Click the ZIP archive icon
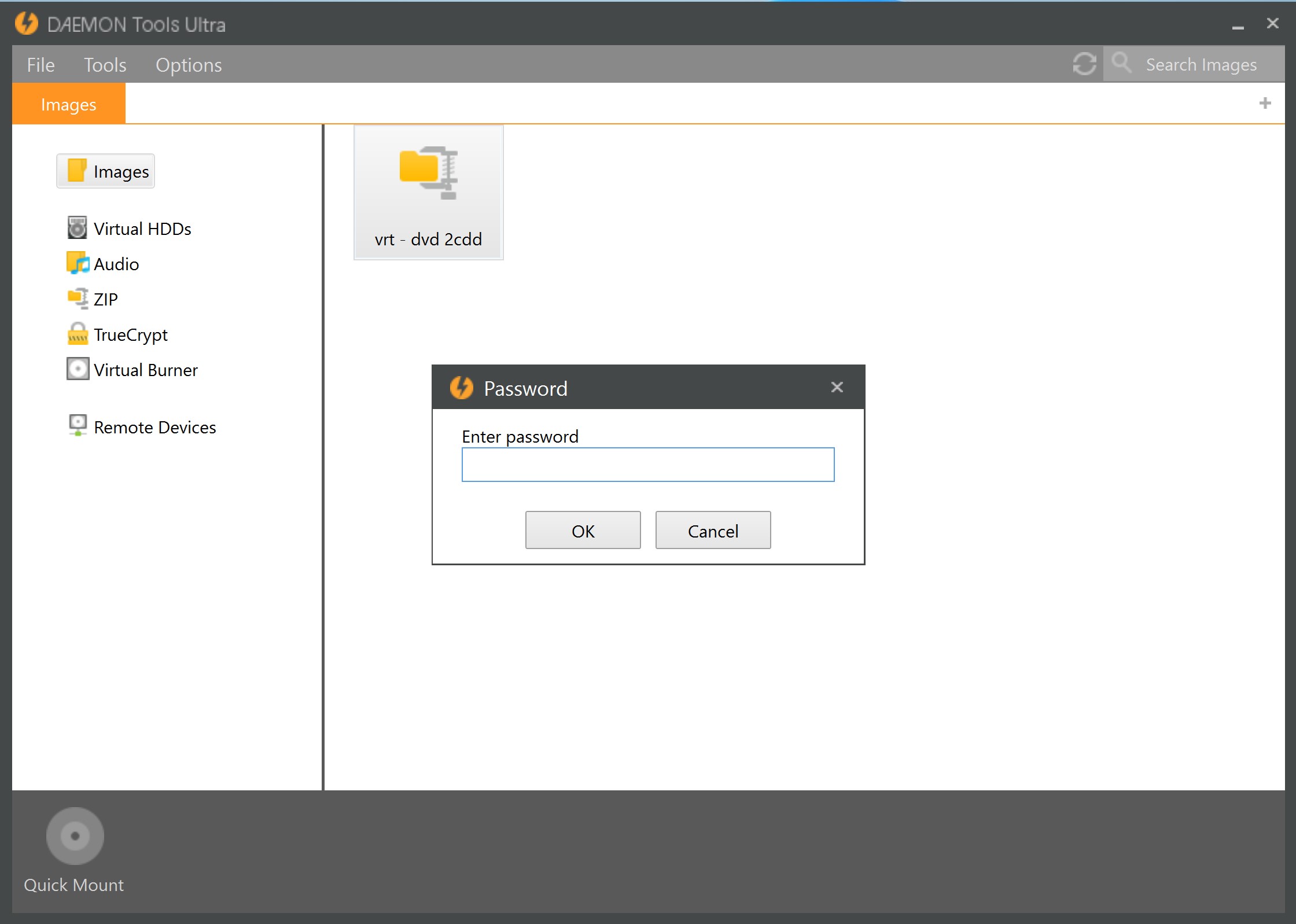This screenshot has width=1296, height=924. click(78, 298)
